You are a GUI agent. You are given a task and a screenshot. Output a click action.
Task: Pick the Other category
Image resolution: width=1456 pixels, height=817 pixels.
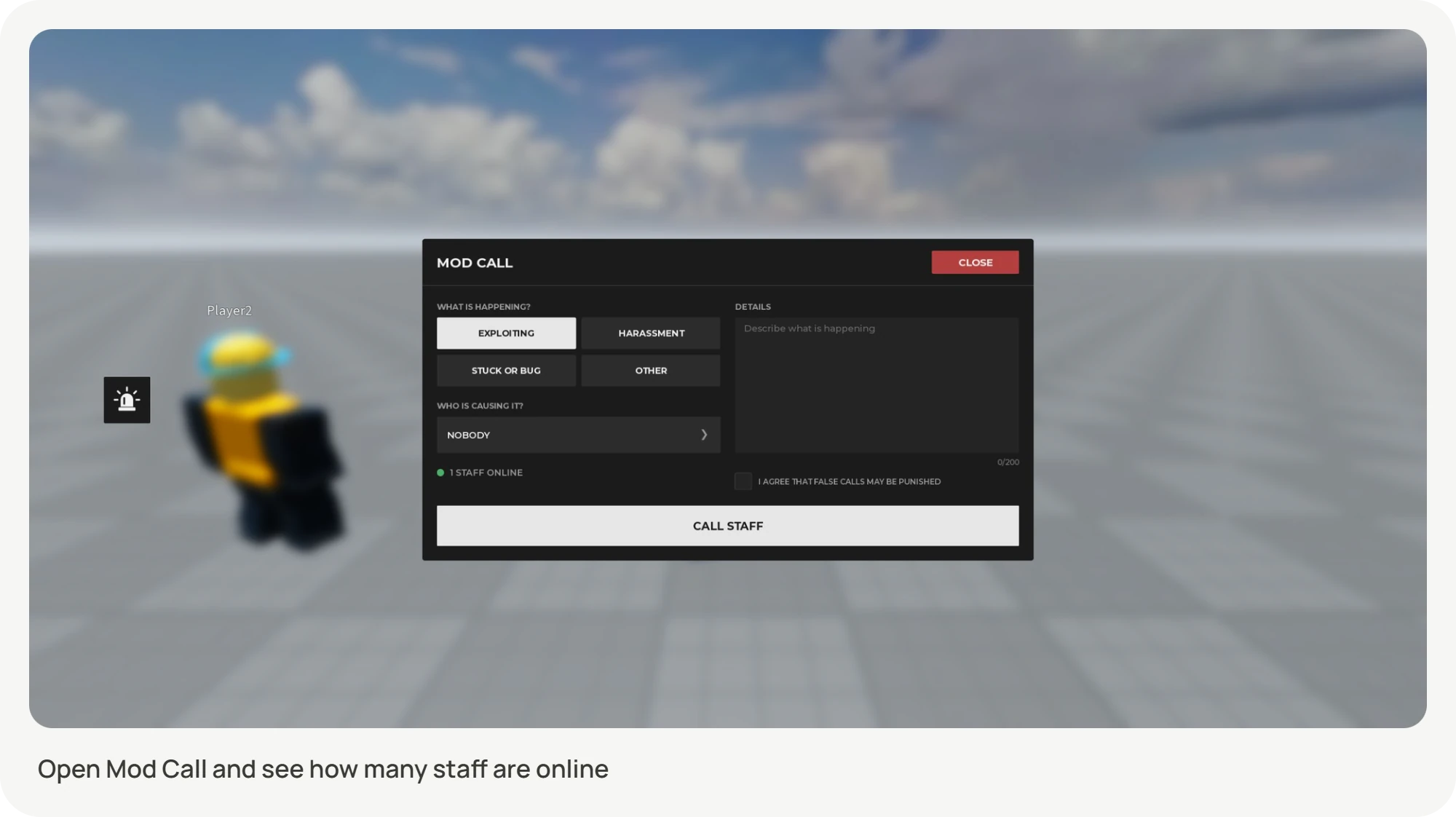click(651, 371)
